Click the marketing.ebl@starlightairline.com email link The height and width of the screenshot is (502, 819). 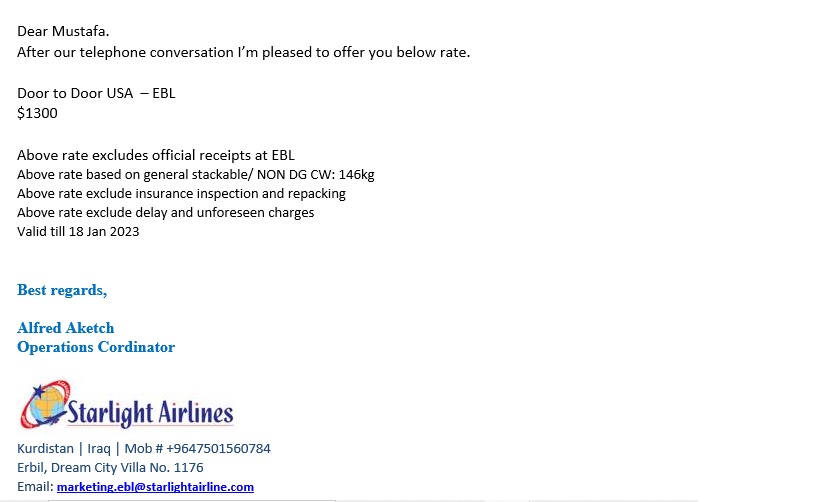point(155,487)
